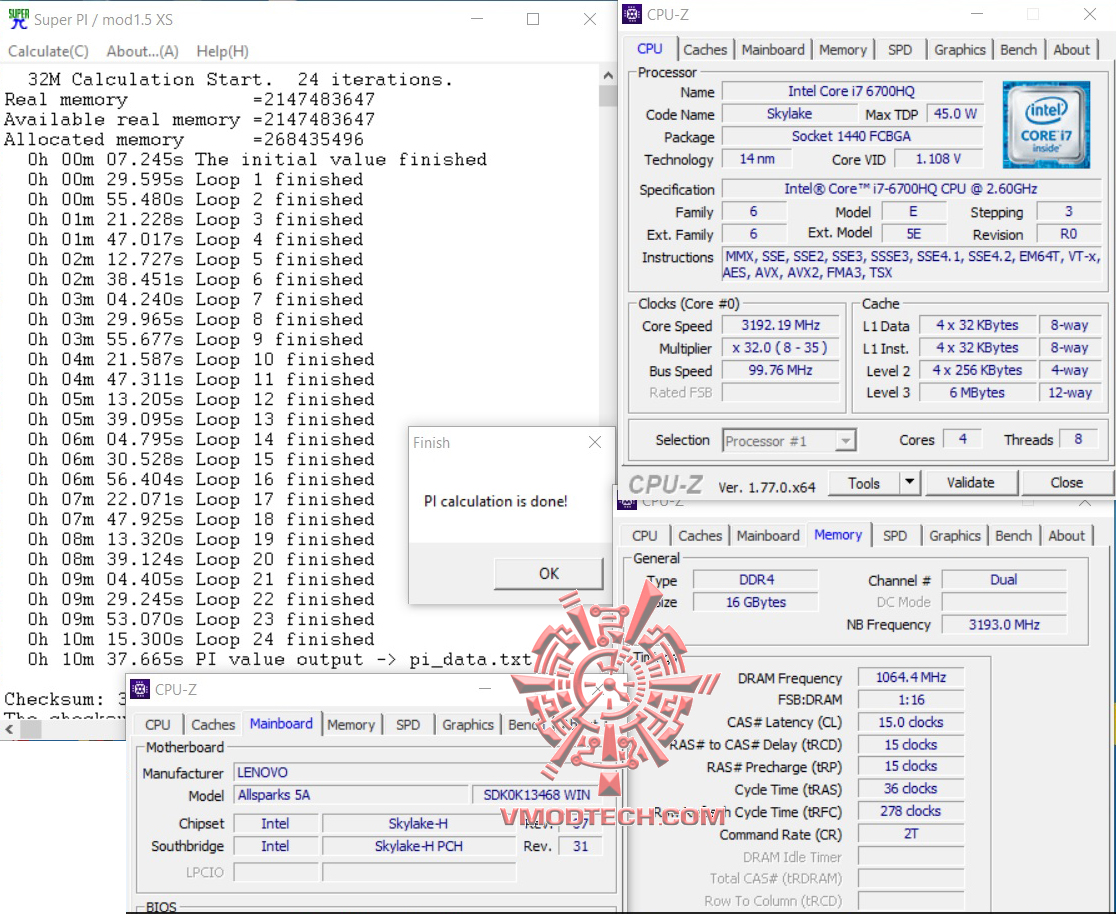Image resolution: width=1116 pixels, height=914 pixels.
Task: Switch to Graphics tab in top CPU-Z window
Action: 959,49
